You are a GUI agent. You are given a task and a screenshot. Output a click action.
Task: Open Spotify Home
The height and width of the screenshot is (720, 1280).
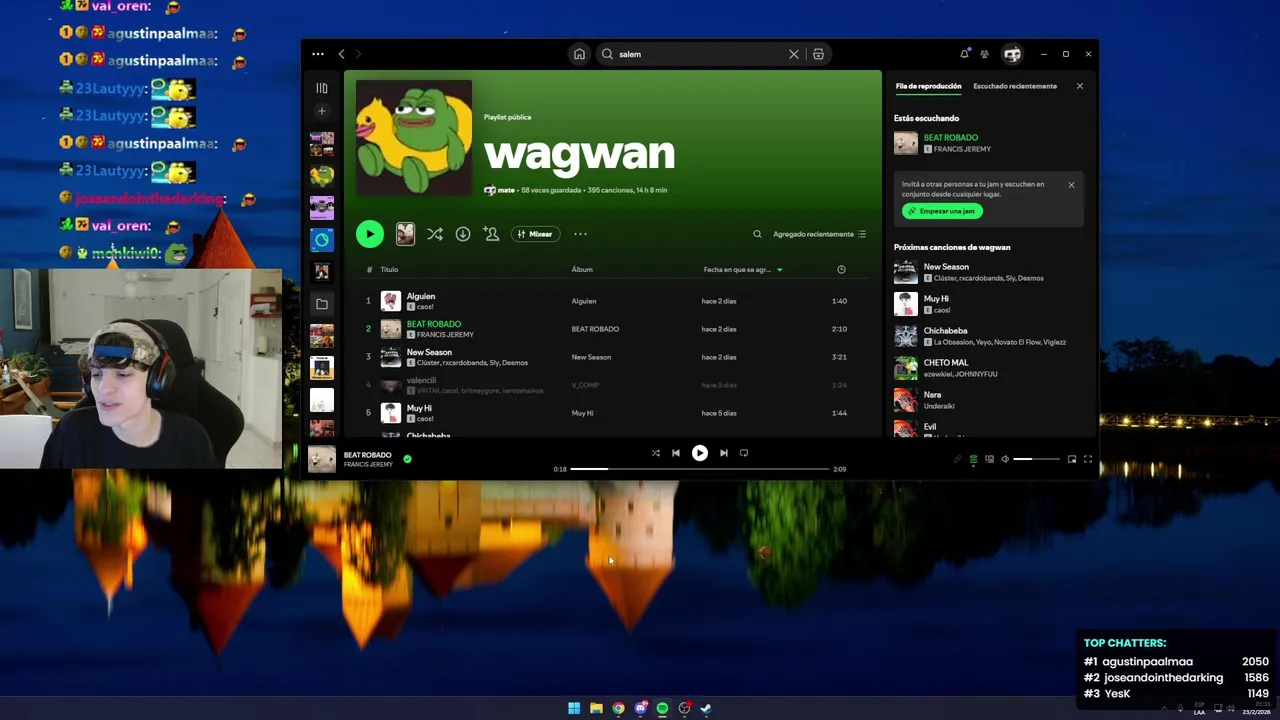[x=579, y=54]
